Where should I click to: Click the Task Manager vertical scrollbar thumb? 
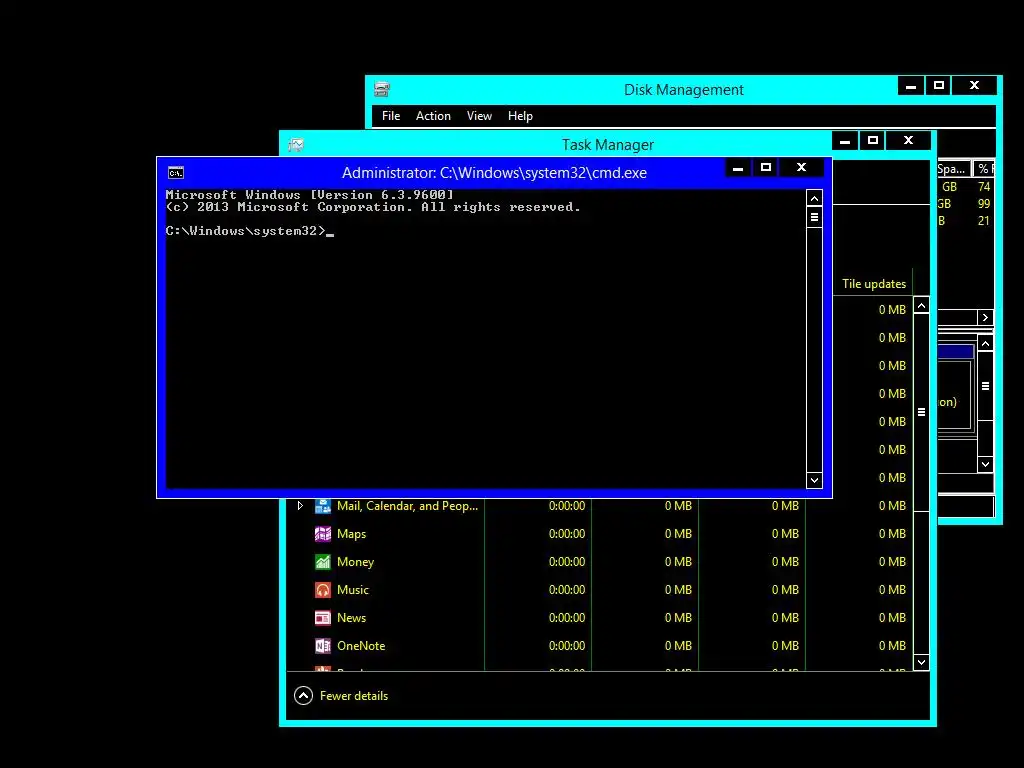click(x=921, y=412)
